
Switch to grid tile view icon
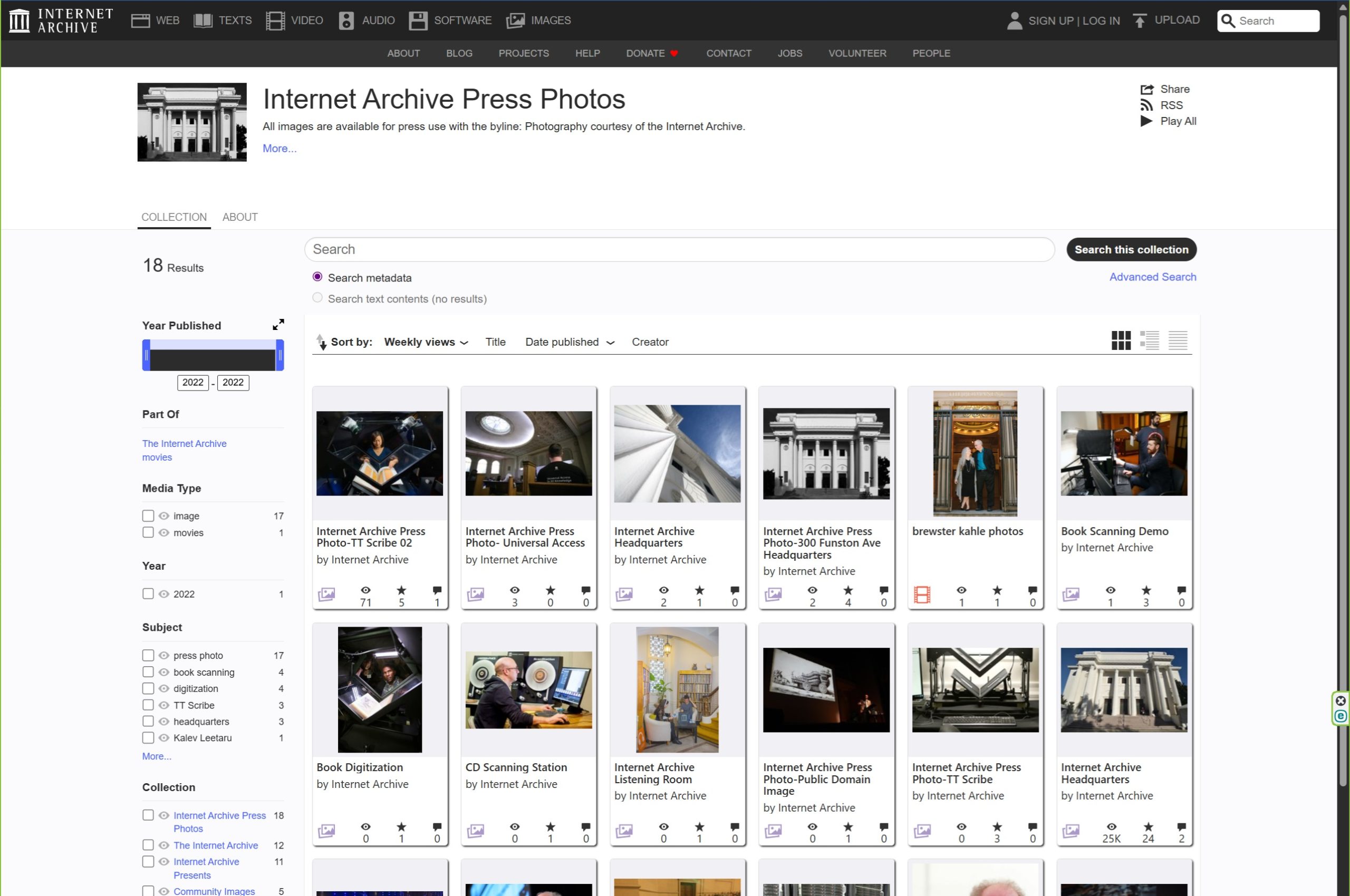coord(1121,340)
